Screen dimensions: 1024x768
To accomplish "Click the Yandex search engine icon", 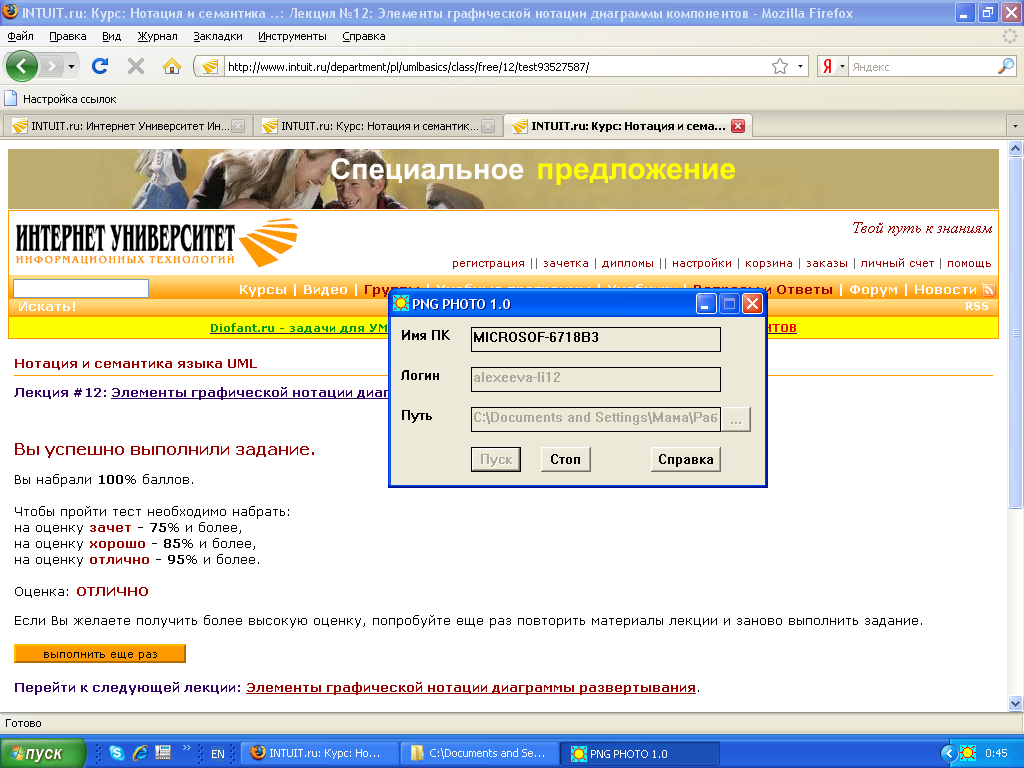I will click(827, 67).
